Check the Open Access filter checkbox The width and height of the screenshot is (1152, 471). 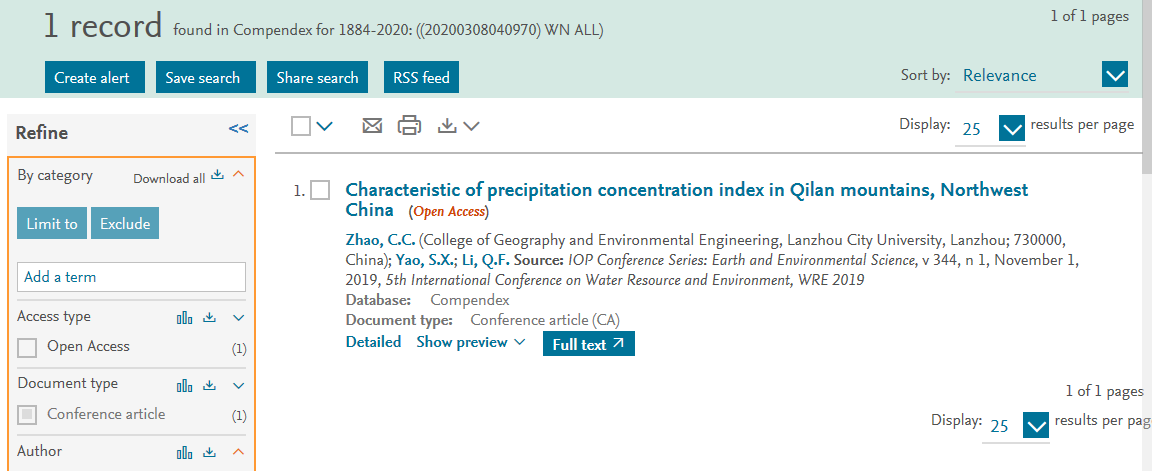tap(27, 348)
